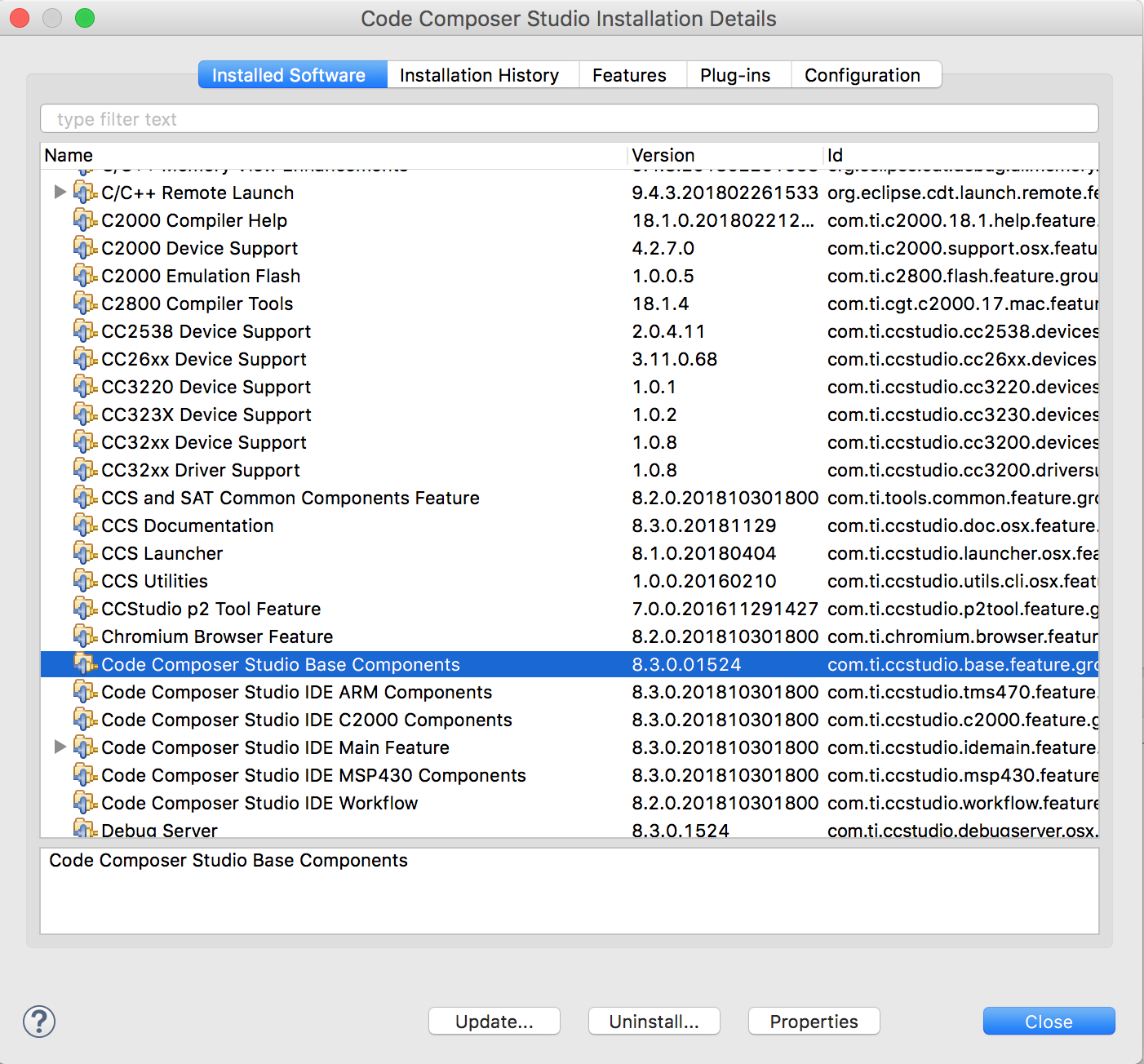Click the Id com.ti.ccstudio.msp430.feature cell
The height and width of the screenshot is (1064, 1144).
[963, 775]
